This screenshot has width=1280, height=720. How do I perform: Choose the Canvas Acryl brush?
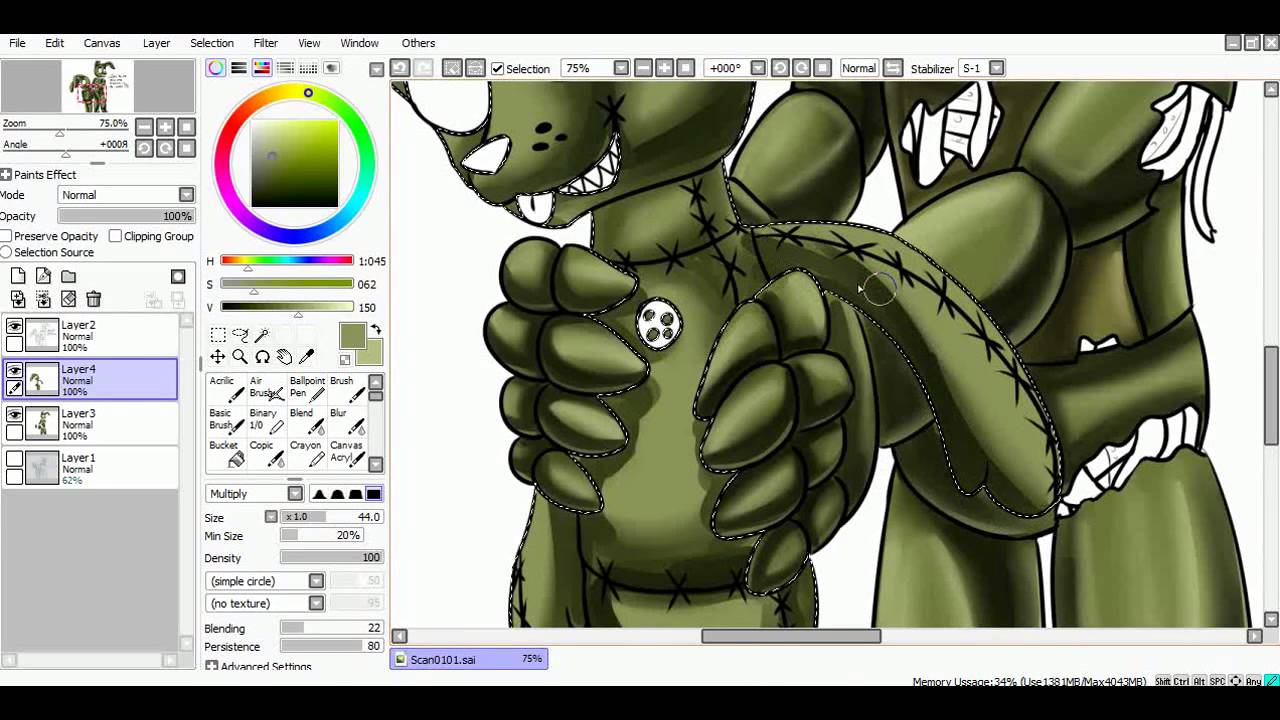click(x=347, y=454)
